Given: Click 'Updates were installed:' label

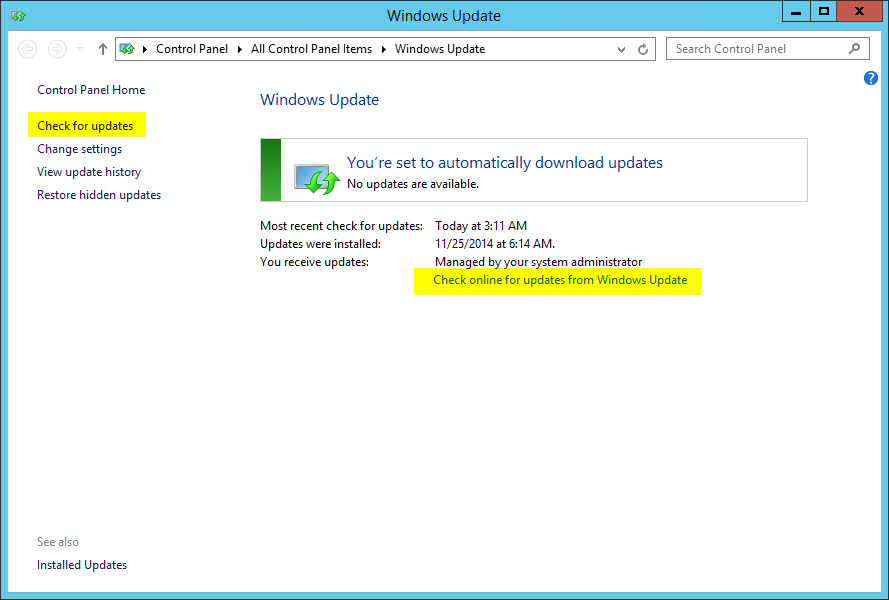Looking at the screenshot, I should point(320,244).
